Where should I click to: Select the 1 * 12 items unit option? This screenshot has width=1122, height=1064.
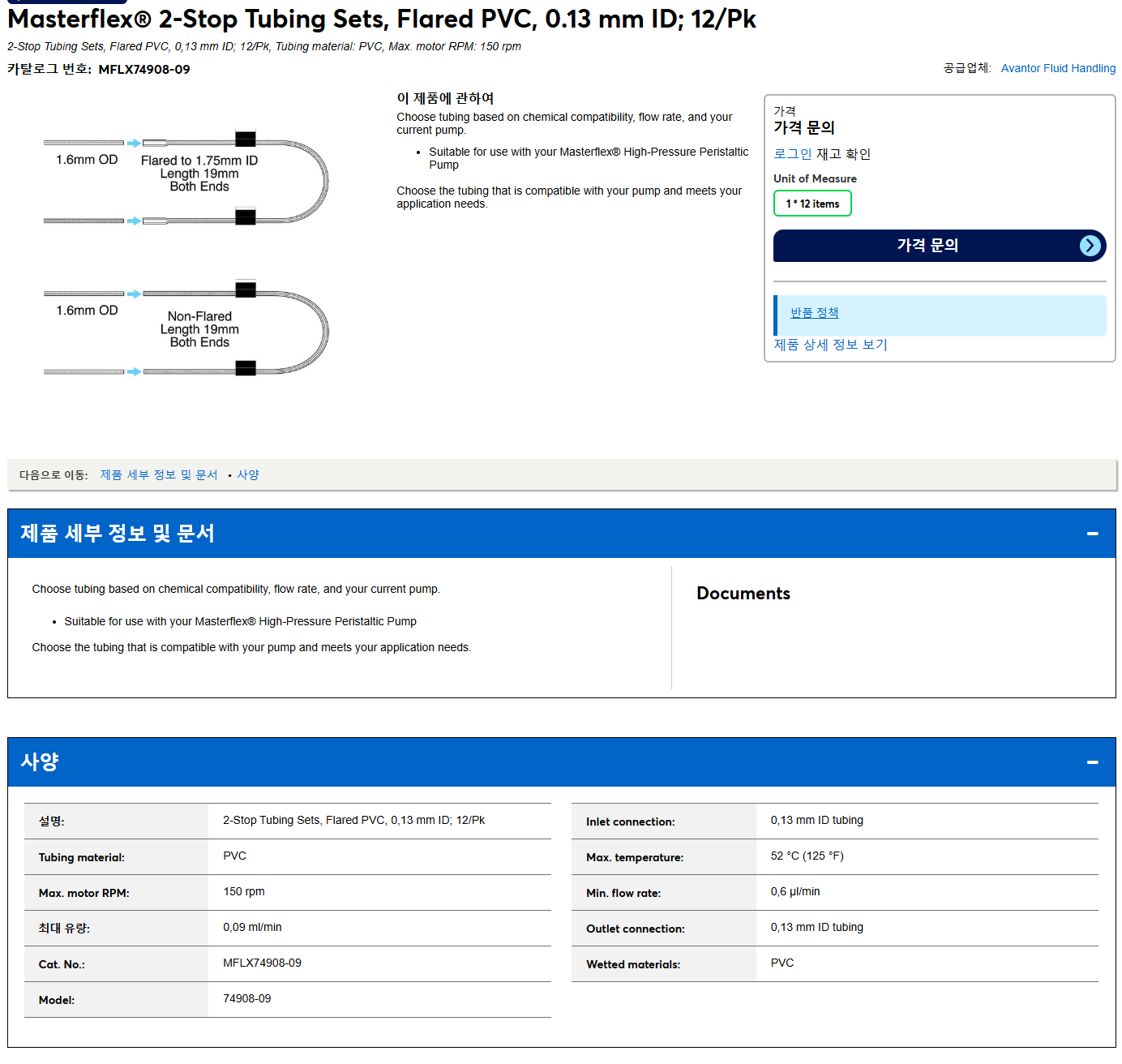(812, 204)
